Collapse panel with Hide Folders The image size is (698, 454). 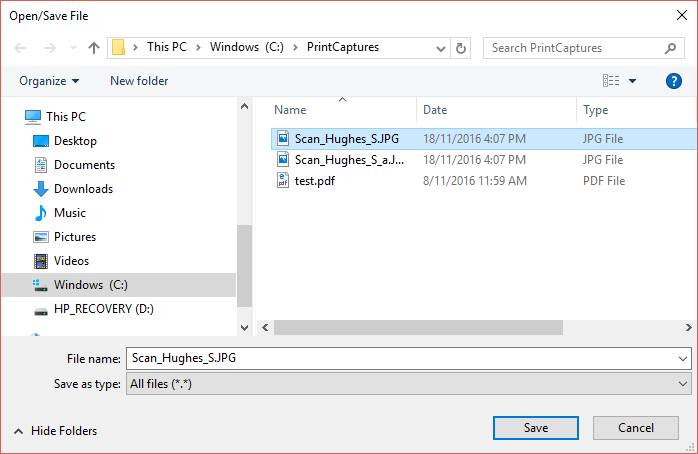(x=56, y=431)
